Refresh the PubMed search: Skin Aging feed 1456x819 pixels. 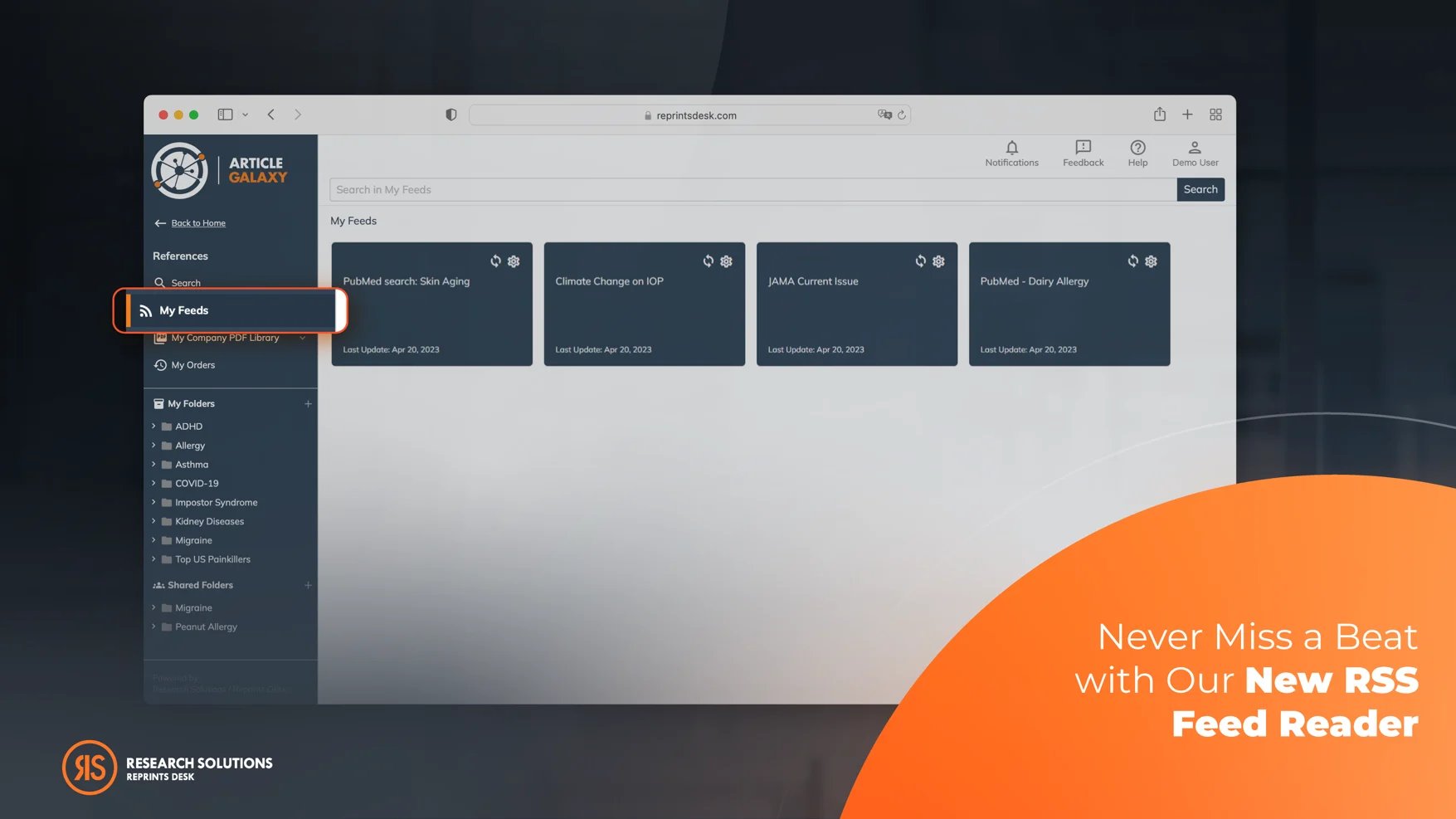point(495,261)
